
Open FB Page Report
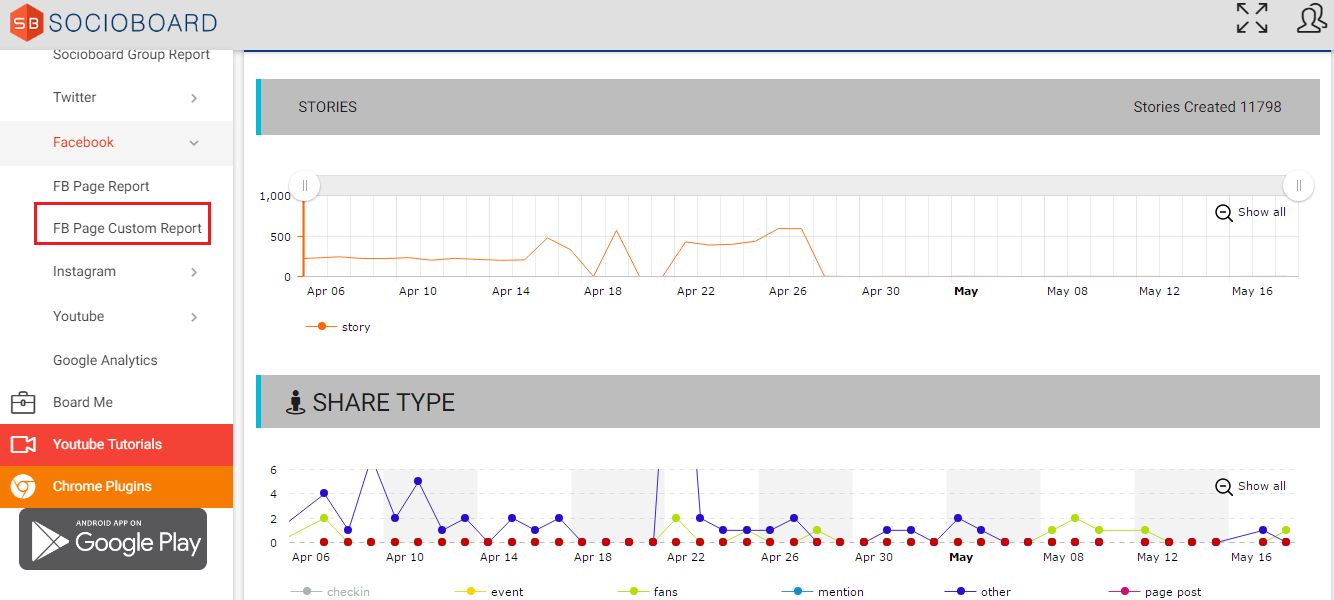coord(101,186)
